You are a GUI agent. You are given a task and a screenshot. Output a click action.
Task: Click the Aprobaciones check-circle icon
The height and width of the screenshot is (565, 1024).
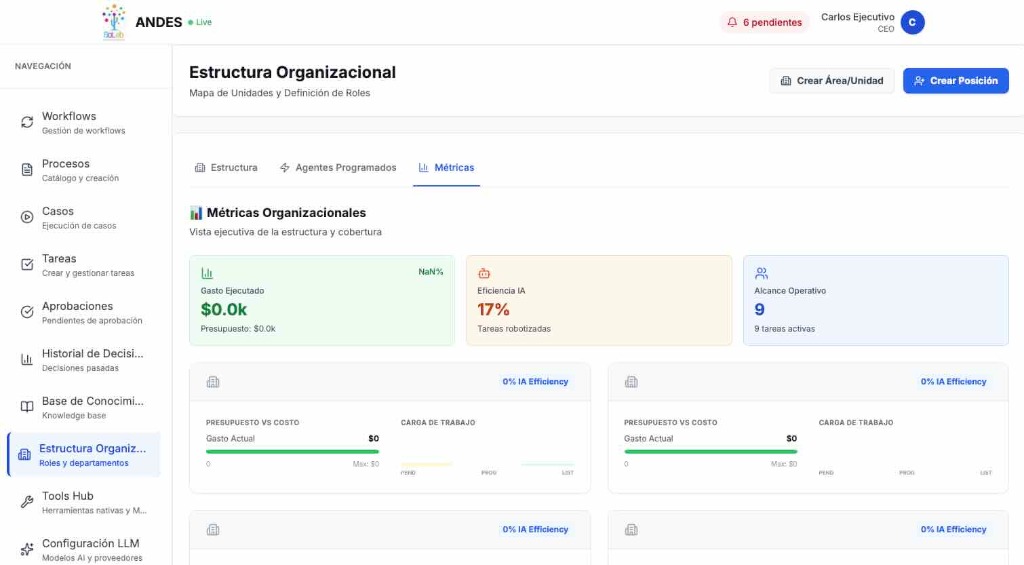point(27,312)
